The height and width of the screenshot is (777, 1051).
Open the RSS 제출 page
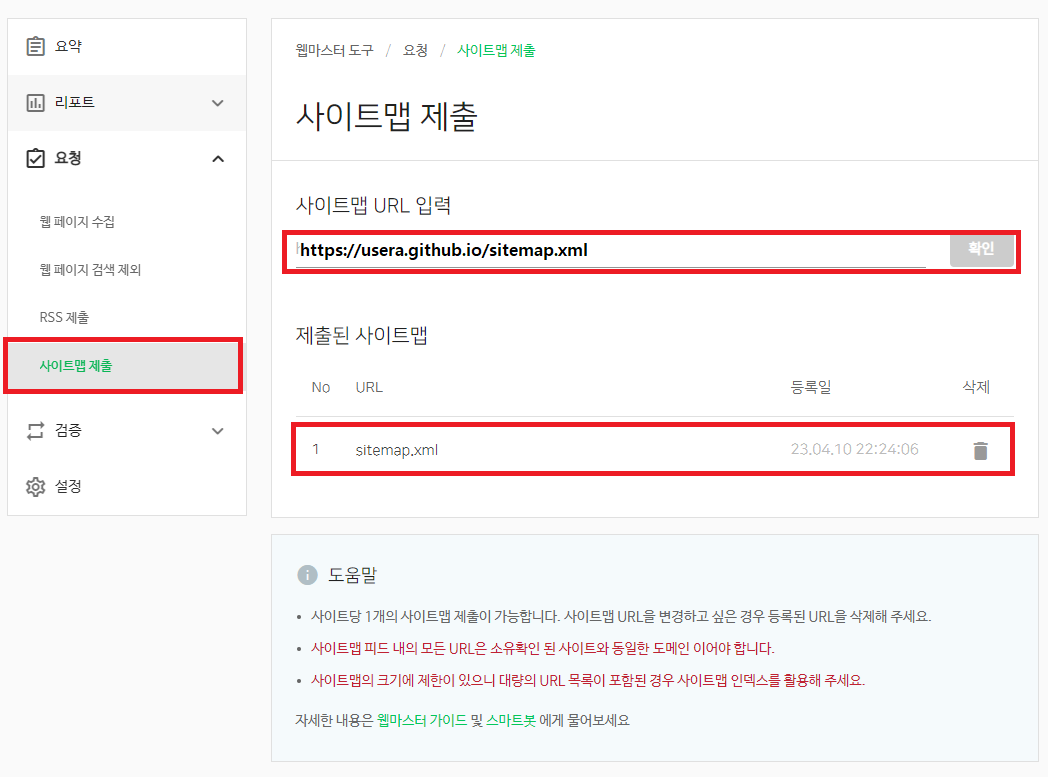[64, 317]
